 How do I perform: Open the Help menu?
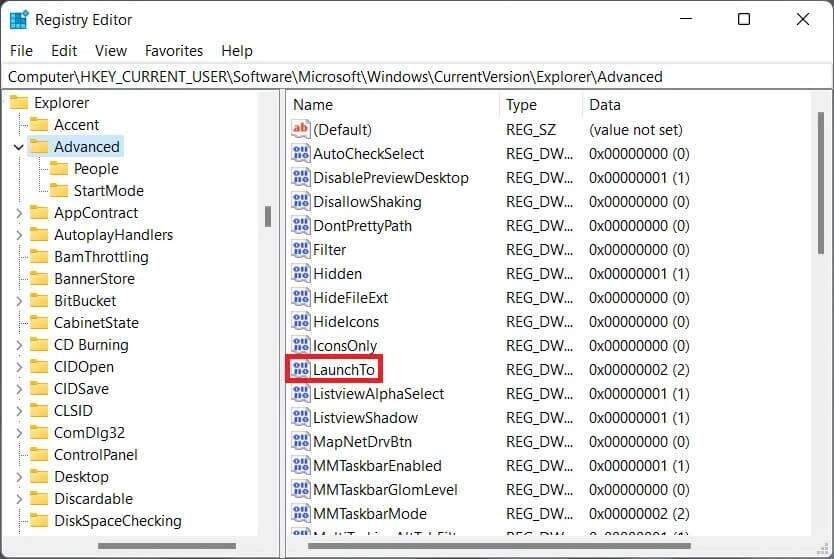pyautogui.click(x=237, y=51)
